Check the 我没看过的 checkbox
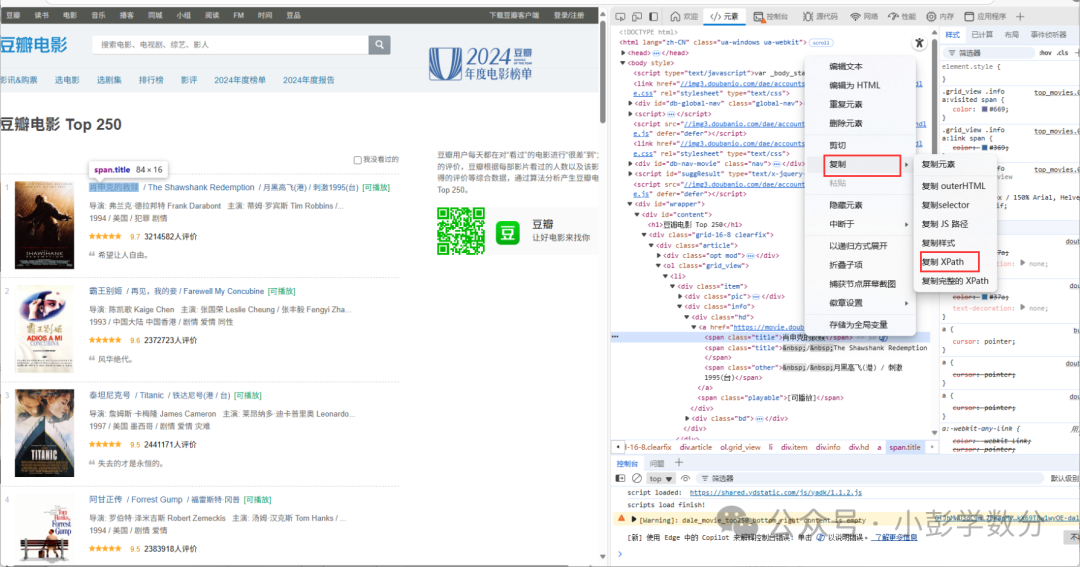The image size is (1080, 567). 357,160
